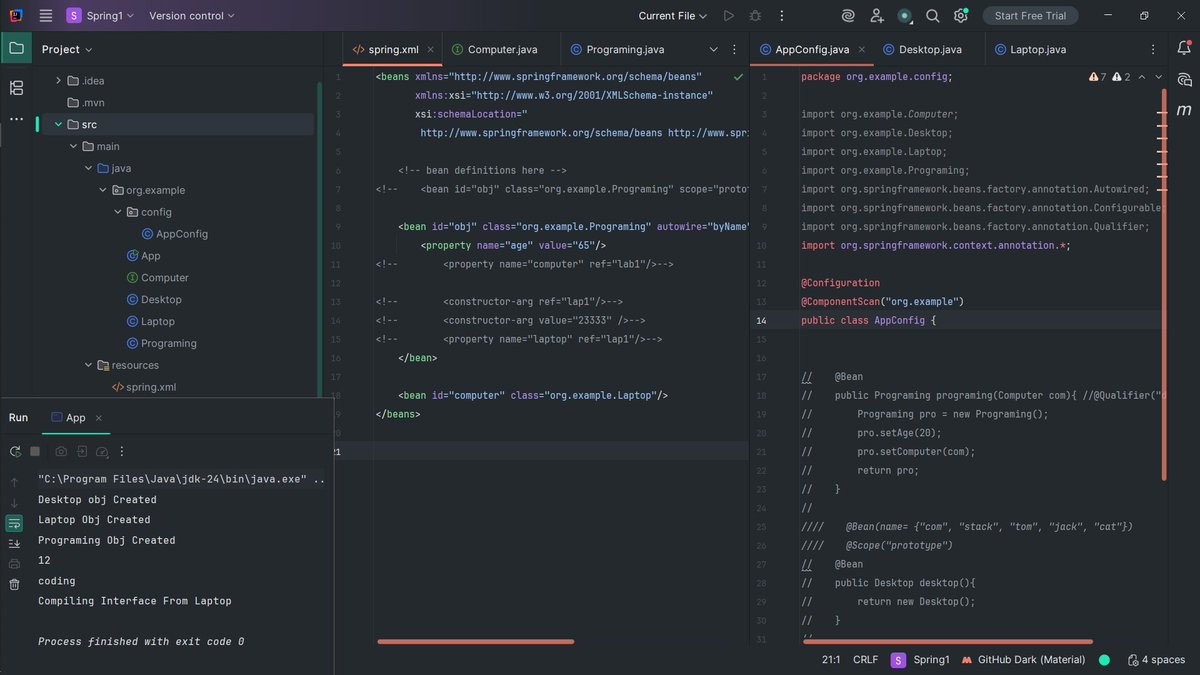1200x675 pixels.
Task: Open Current File run configuration dropdown
Action: point(673,16)
